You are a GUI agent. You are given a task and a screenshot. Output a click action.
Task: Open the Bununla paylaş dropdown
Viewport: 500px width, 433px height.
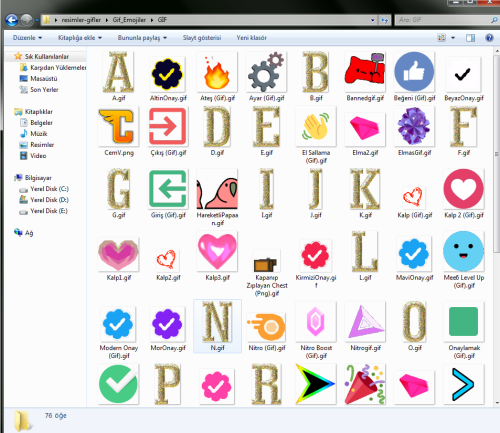coord(142,38)
